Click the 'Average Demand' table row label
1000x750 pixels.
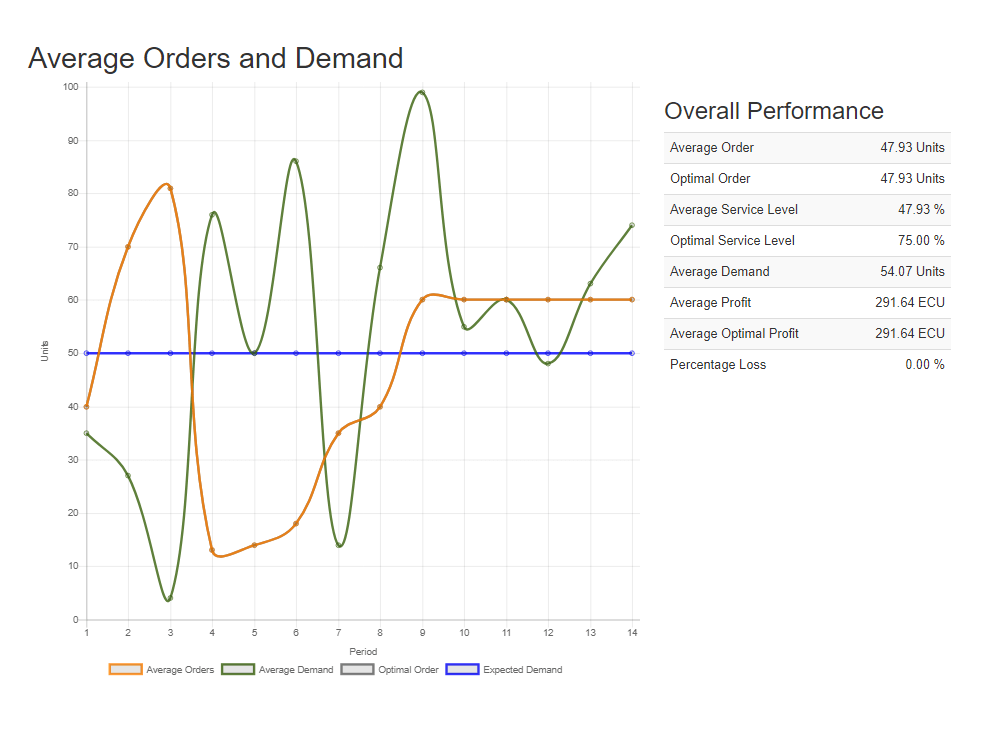[x=719, y=272]
